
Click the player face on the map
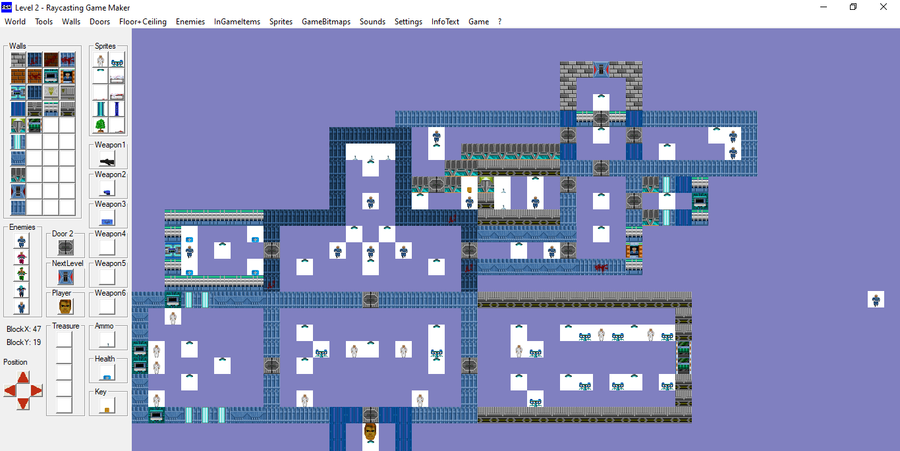371,431
